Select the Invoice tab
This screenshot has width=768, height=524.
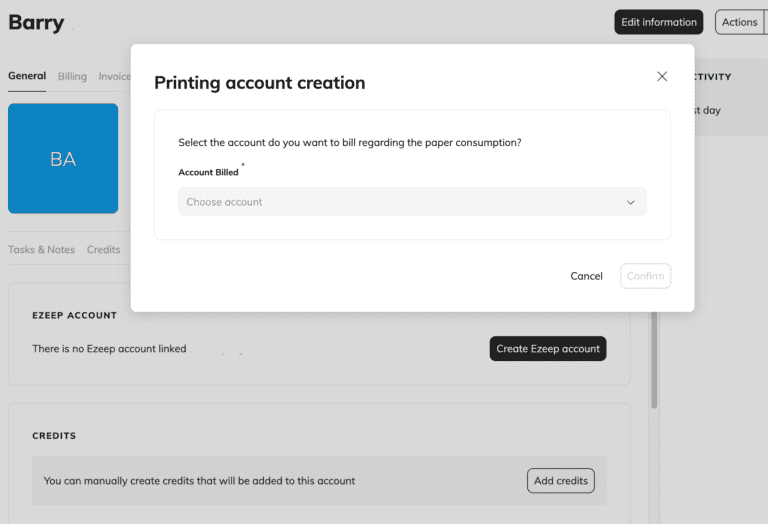[114, 76]
